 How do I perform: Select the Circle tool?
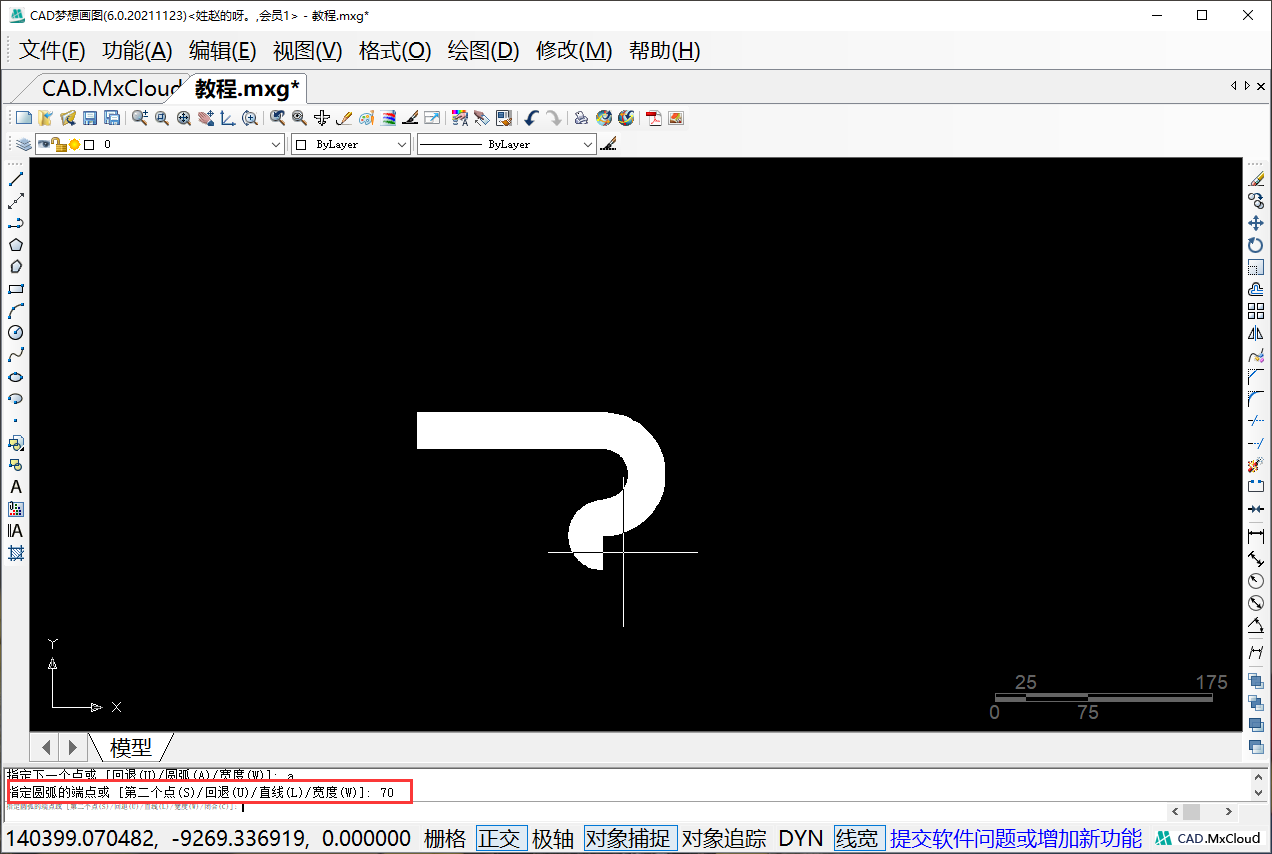[x=16, y=333]
